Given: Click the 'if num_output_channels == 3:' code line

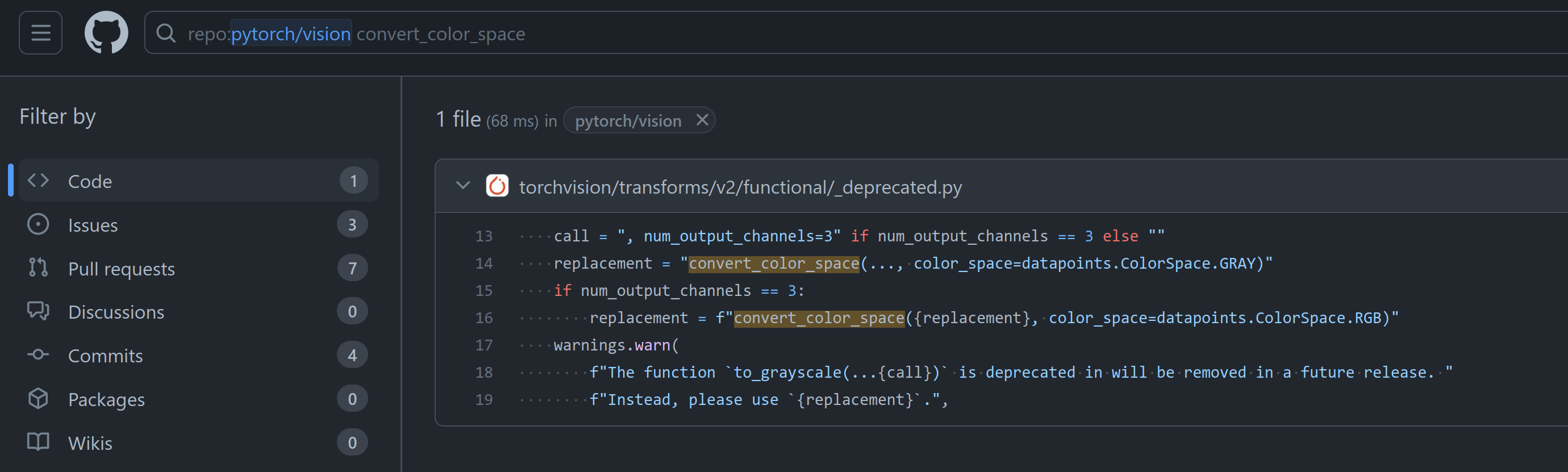Looking at the screenshot, I should tap(679, 291).
